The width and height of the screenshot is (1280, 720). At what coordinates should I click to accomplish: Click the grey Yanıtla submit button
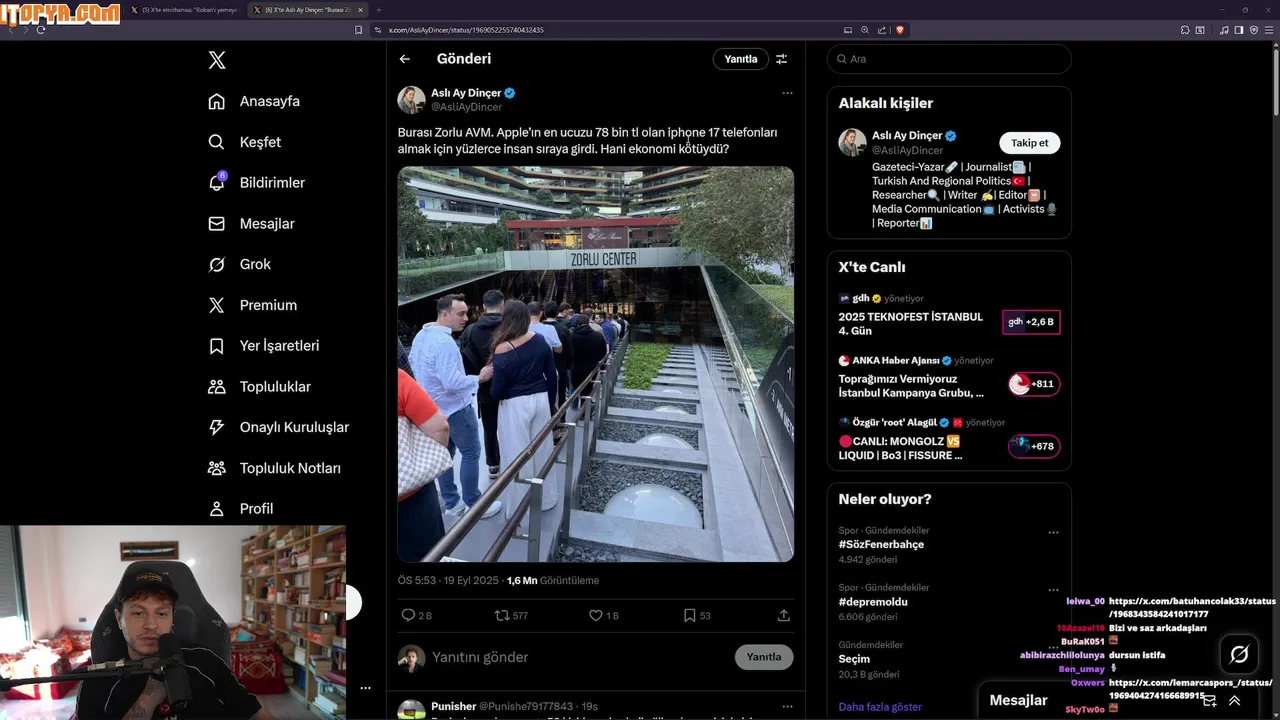[x=764, y=657]
